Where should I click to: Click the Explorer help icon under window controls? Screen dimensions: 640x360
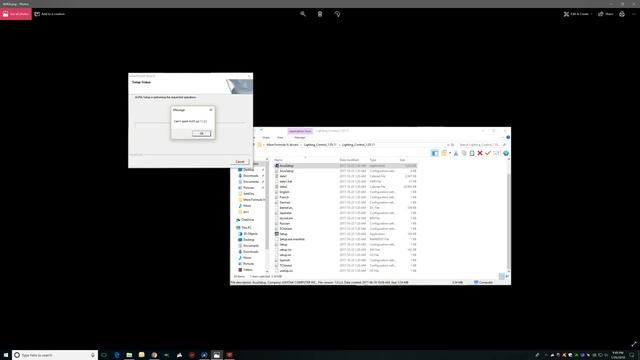(508, 138)
